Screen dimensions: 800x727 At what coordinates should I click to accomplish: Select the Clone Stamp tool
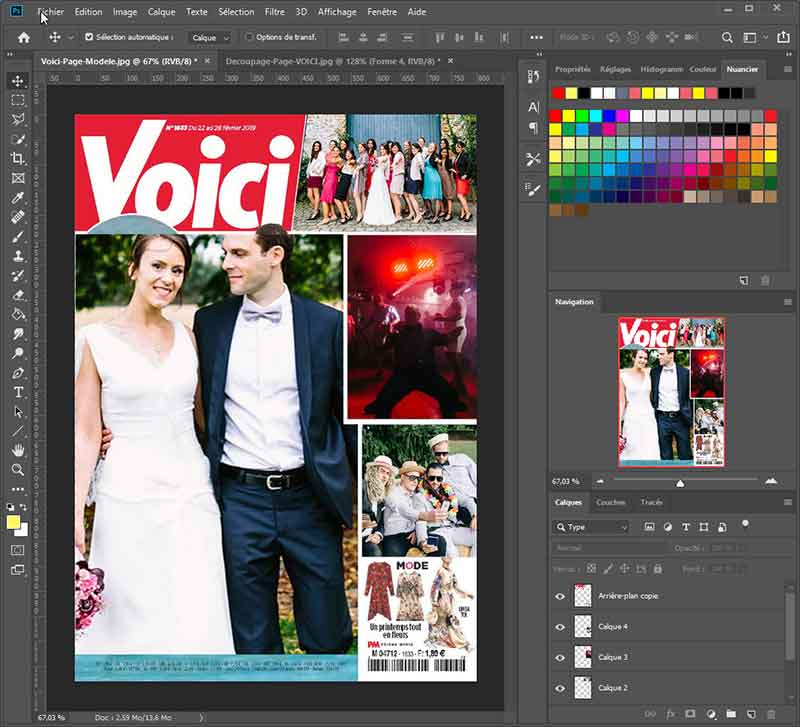point(18,256)
